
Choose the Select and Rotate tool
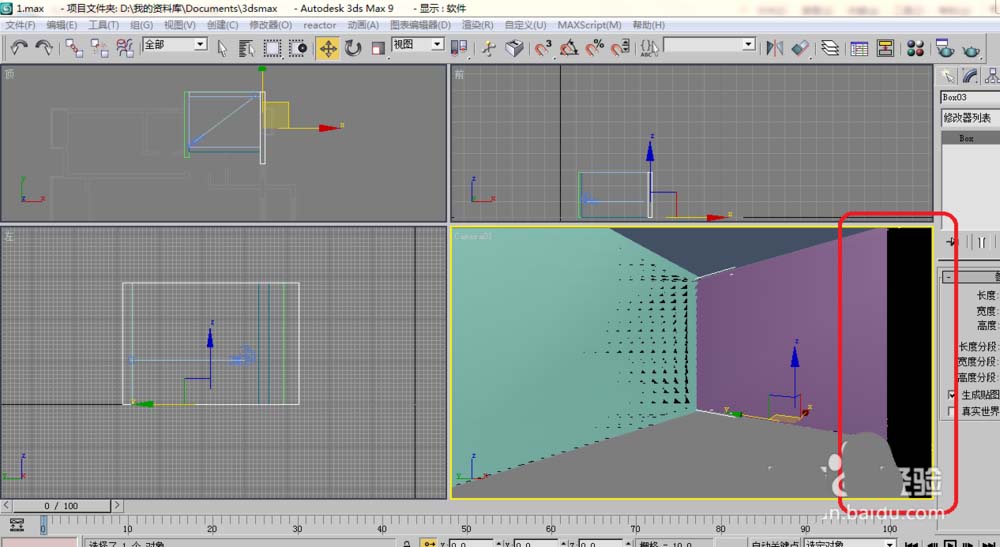(x=352, y=47)
